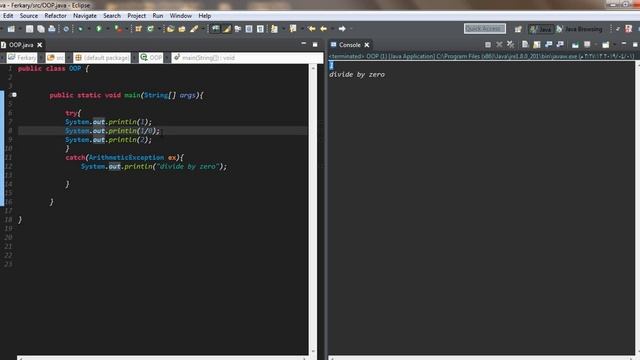Click the New file toolbar icon

[x=11, y=29]
